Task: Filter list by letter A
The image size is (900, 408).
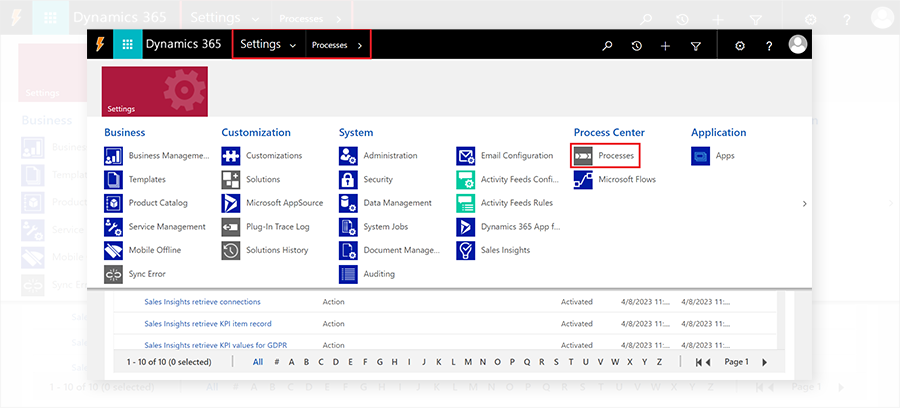Action: tap(292, 362)
